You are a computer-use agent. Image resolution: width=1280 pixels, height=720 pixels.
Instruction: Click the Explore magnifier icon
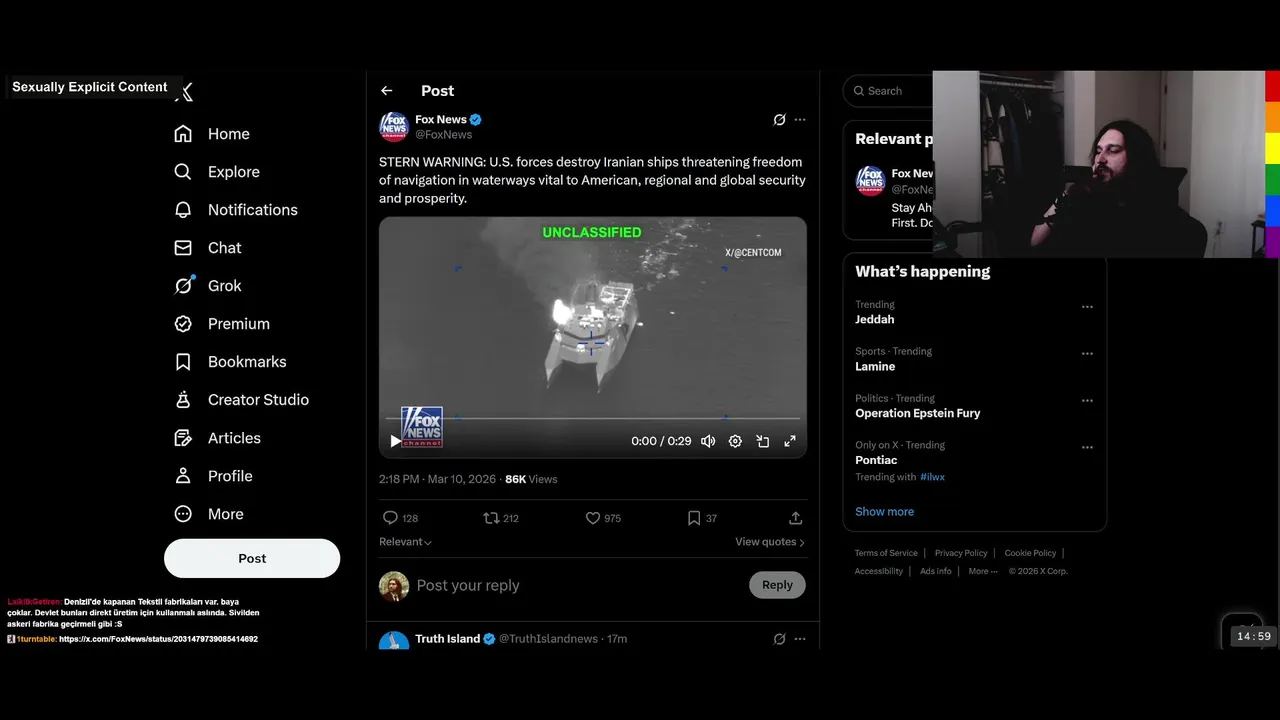183,172
